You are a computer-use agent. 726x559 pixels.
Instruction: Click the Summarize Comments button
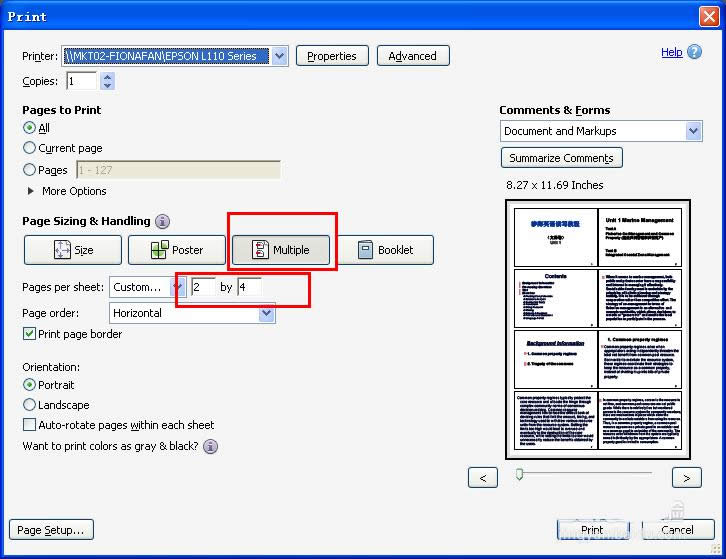pos(561,158)
